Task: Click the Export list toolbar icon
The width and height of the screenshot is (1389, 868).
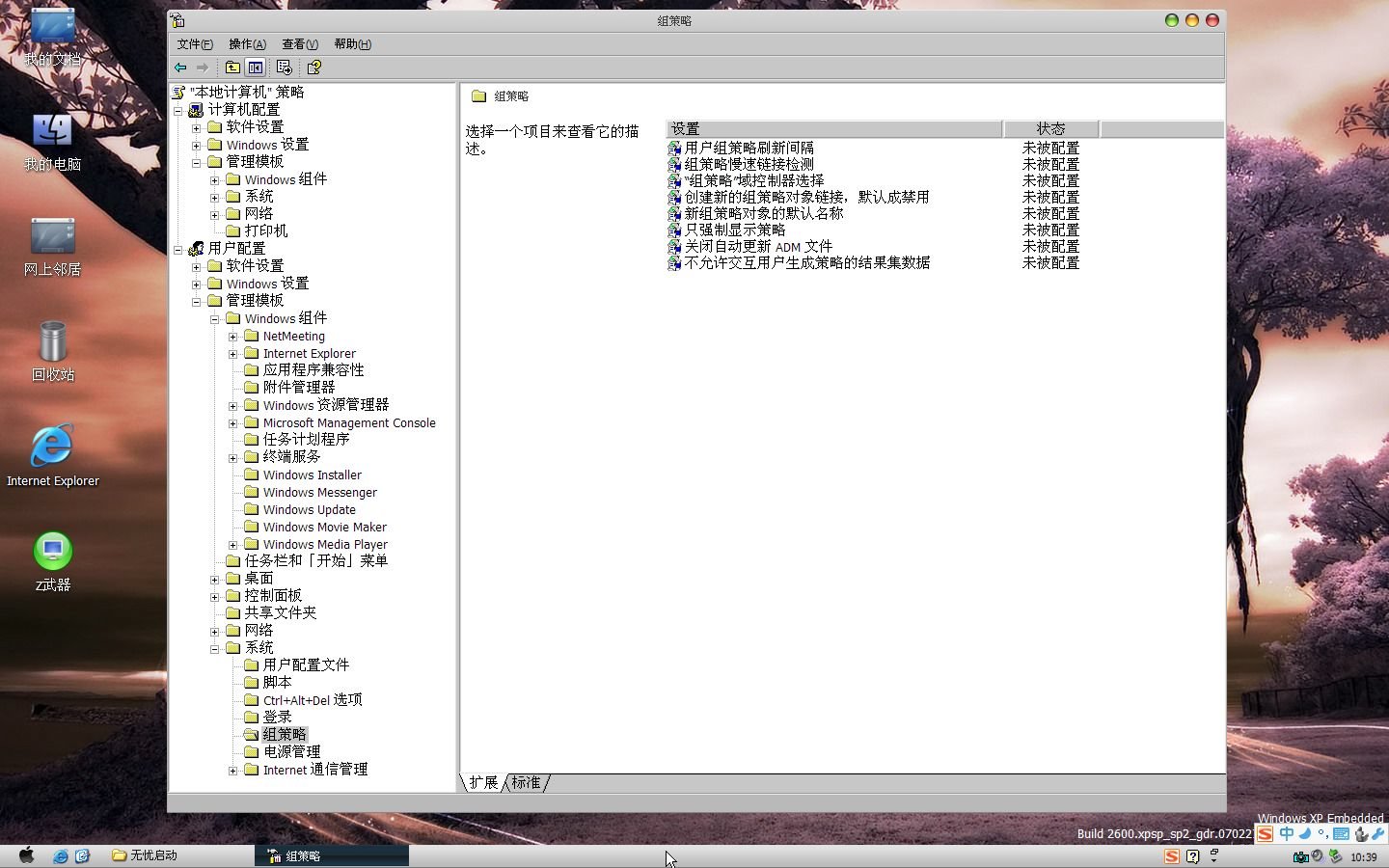Action: [284, 68]
